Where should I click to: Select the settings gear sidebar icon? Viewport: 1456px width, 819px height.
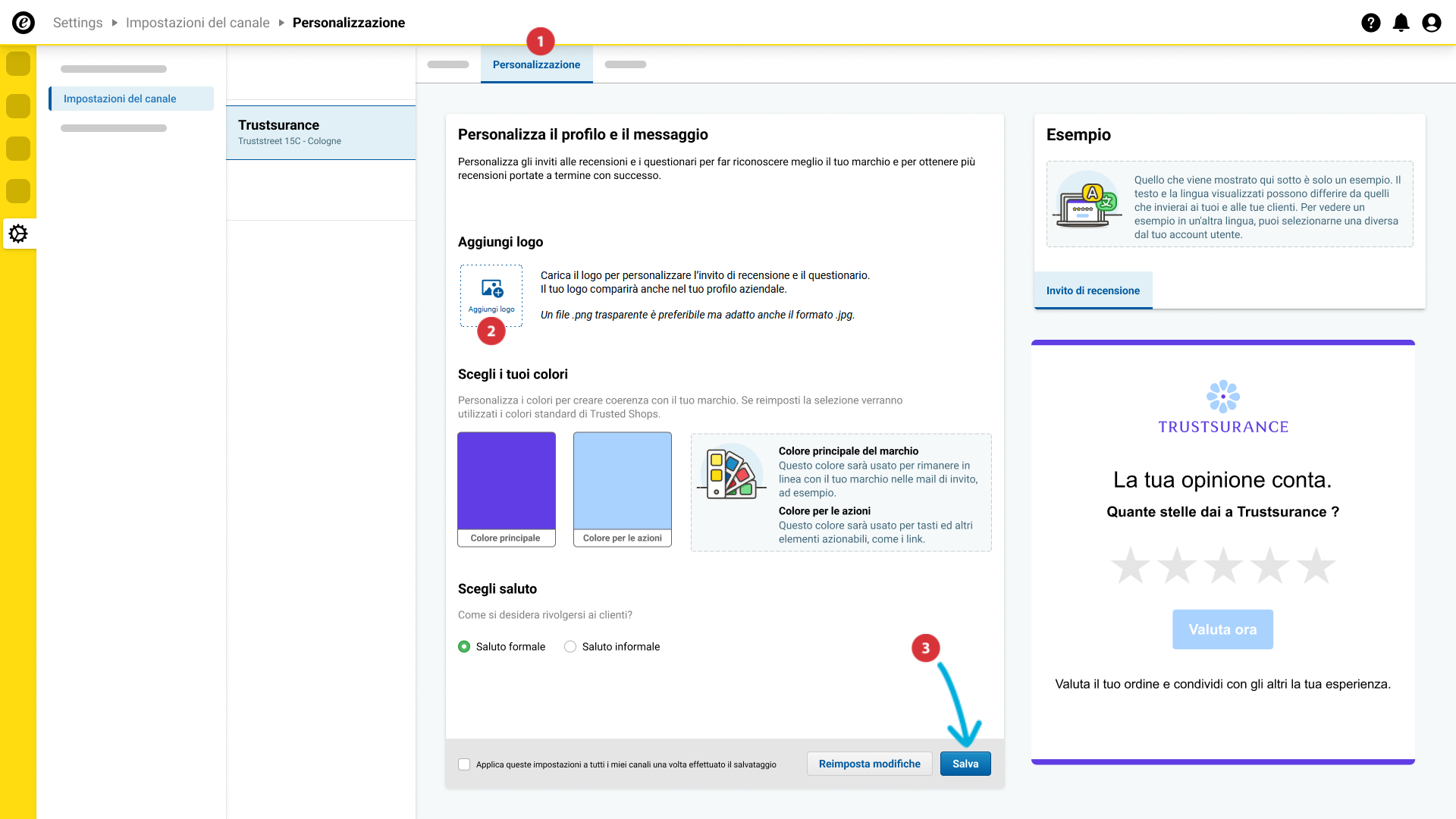coord(18,234)
